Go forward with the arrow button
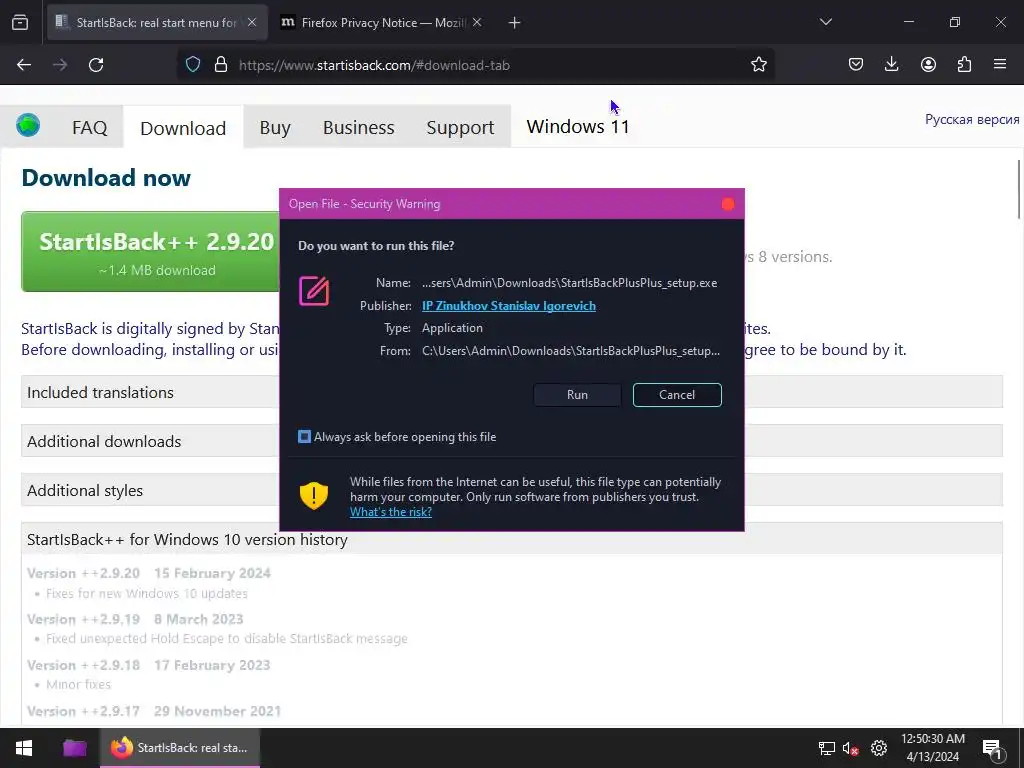Viewport: 1024px width, 768px height. click(x=60, y=65)
